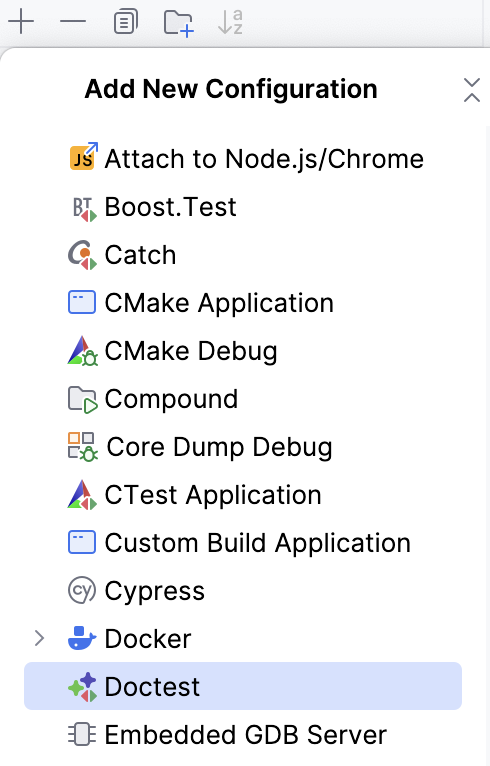Sort configurations alphabetically with a-z icon
This screenshot has width=490, height=766.
(230, 22)
